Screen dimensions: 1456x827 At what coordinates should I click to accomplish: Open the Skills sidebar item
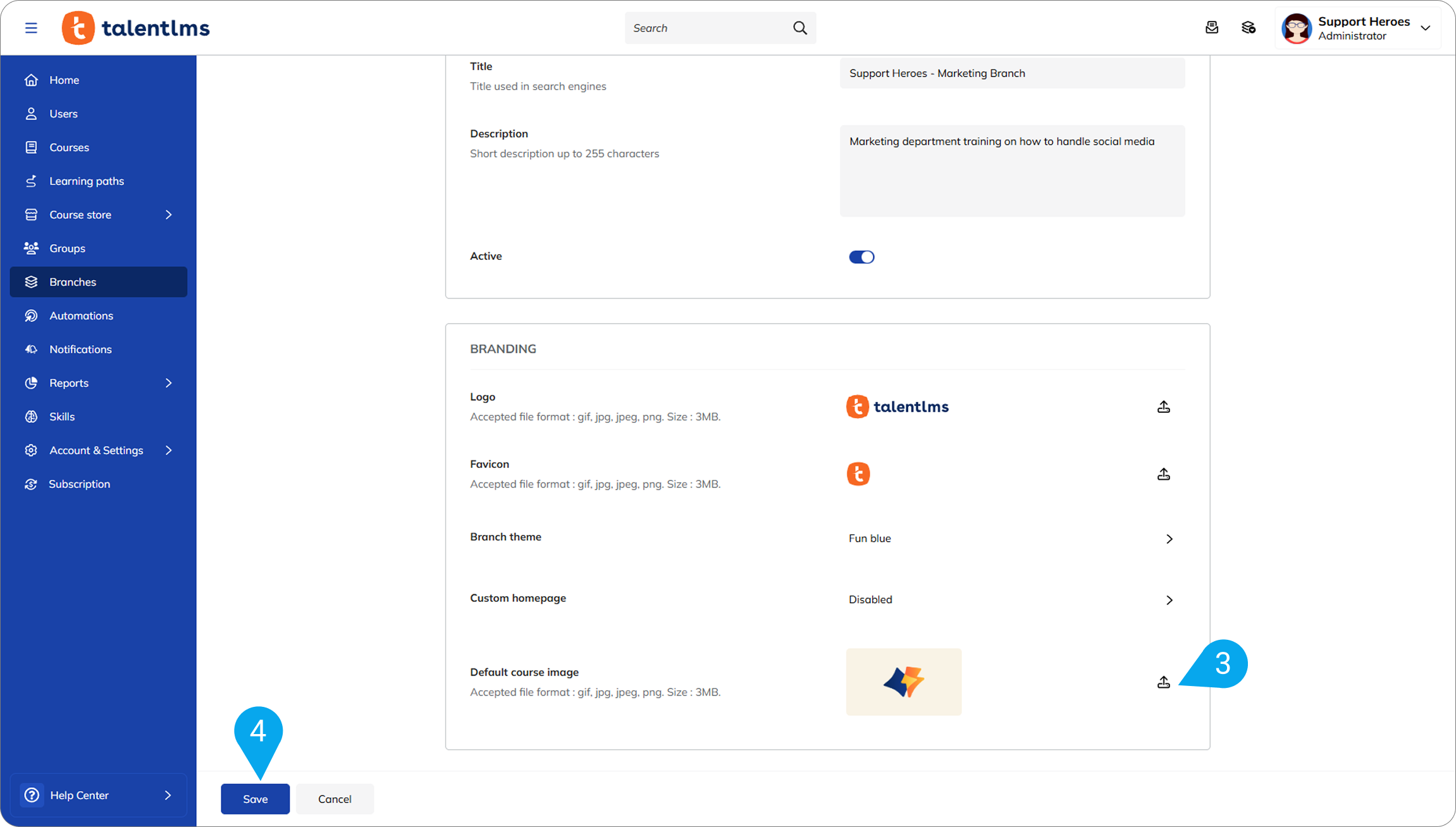[62, 417]
